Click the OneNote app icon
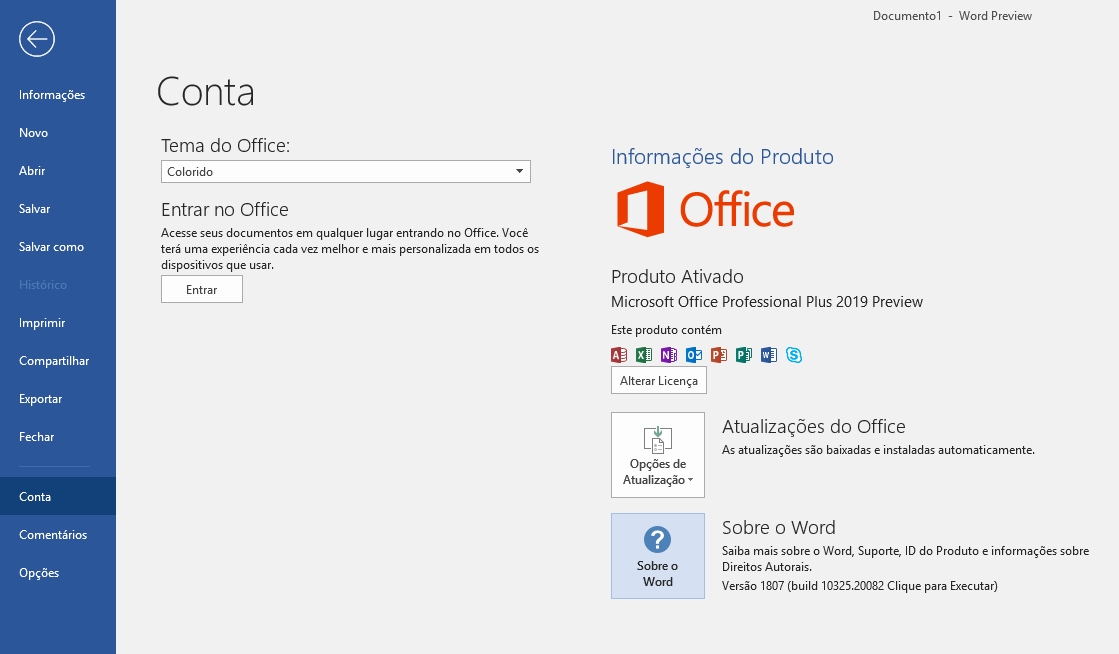This screenshot has height=654, width=1119. click(669, 355)
